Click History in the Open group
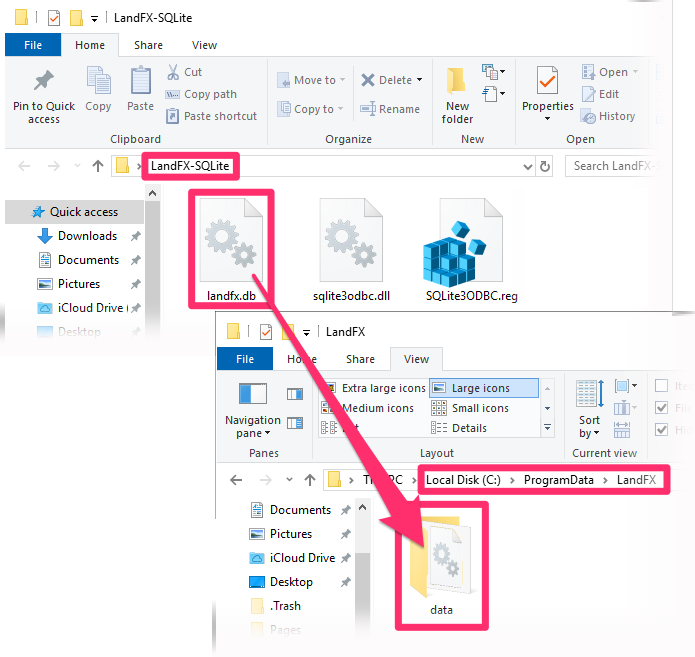 point(608,116)
